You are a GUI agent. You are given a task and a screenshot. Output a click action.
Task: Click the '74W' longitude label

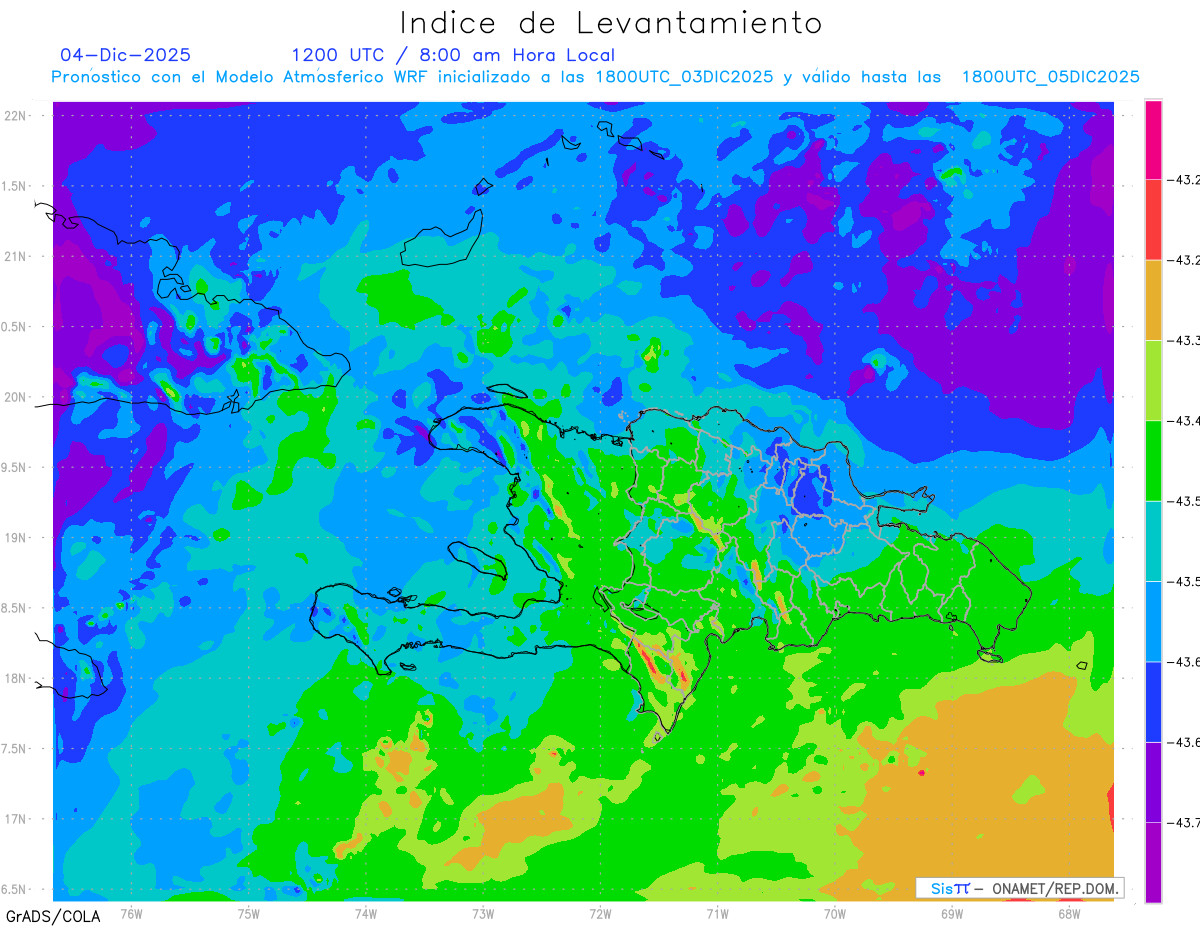coord(366,913)
